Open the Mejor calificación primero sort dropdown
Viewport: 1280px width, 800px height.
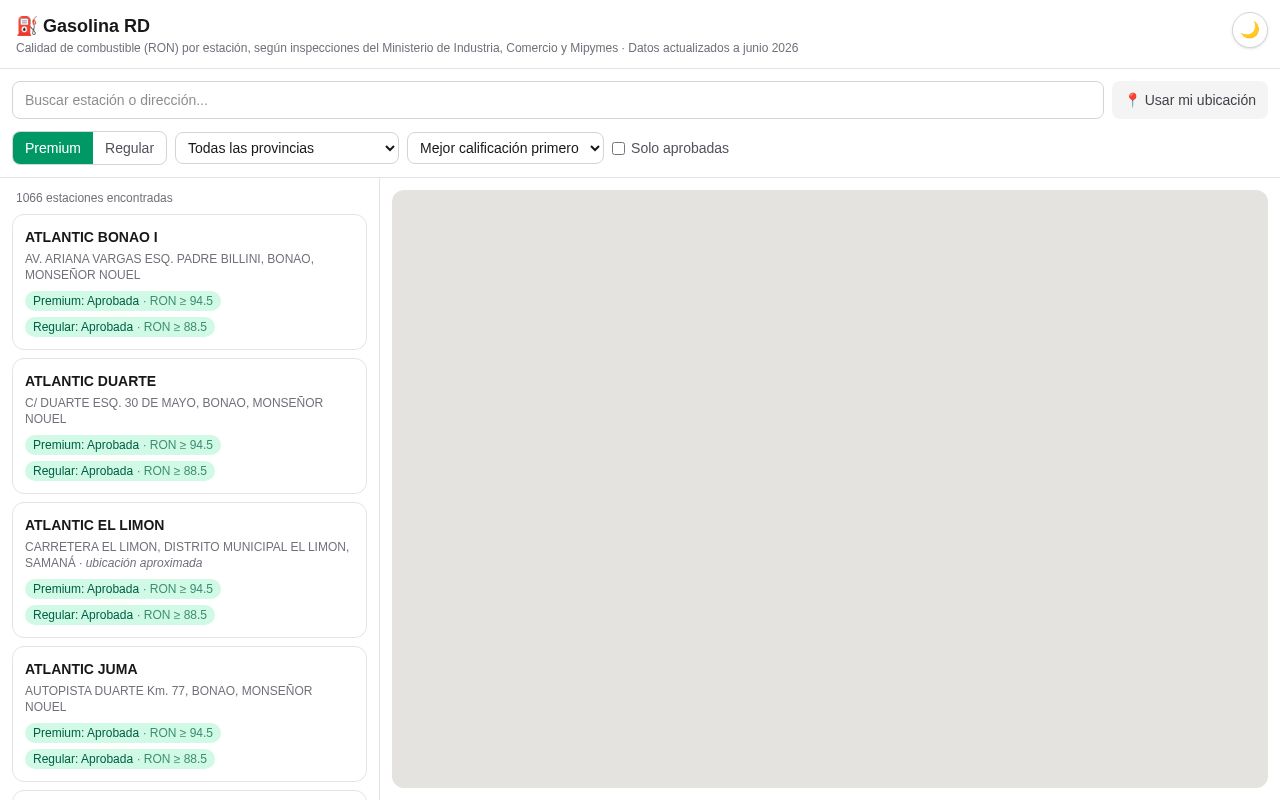pyautogui.click(x=505, y=148)
